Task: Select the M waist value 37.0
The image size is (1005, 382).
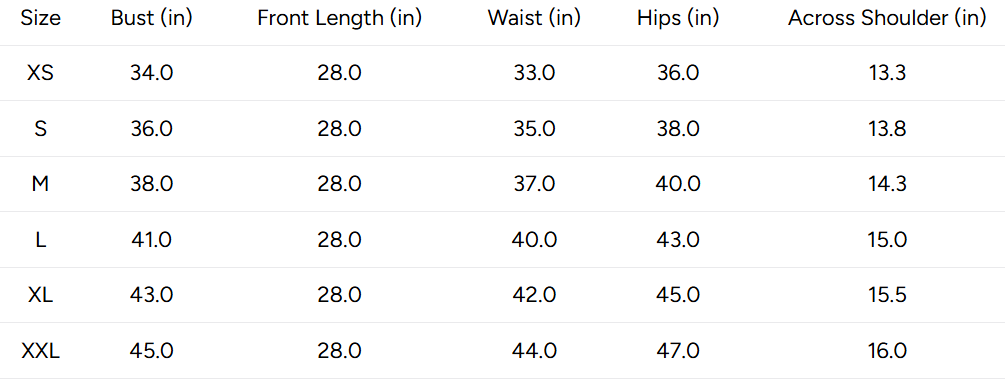Action: 534,185
